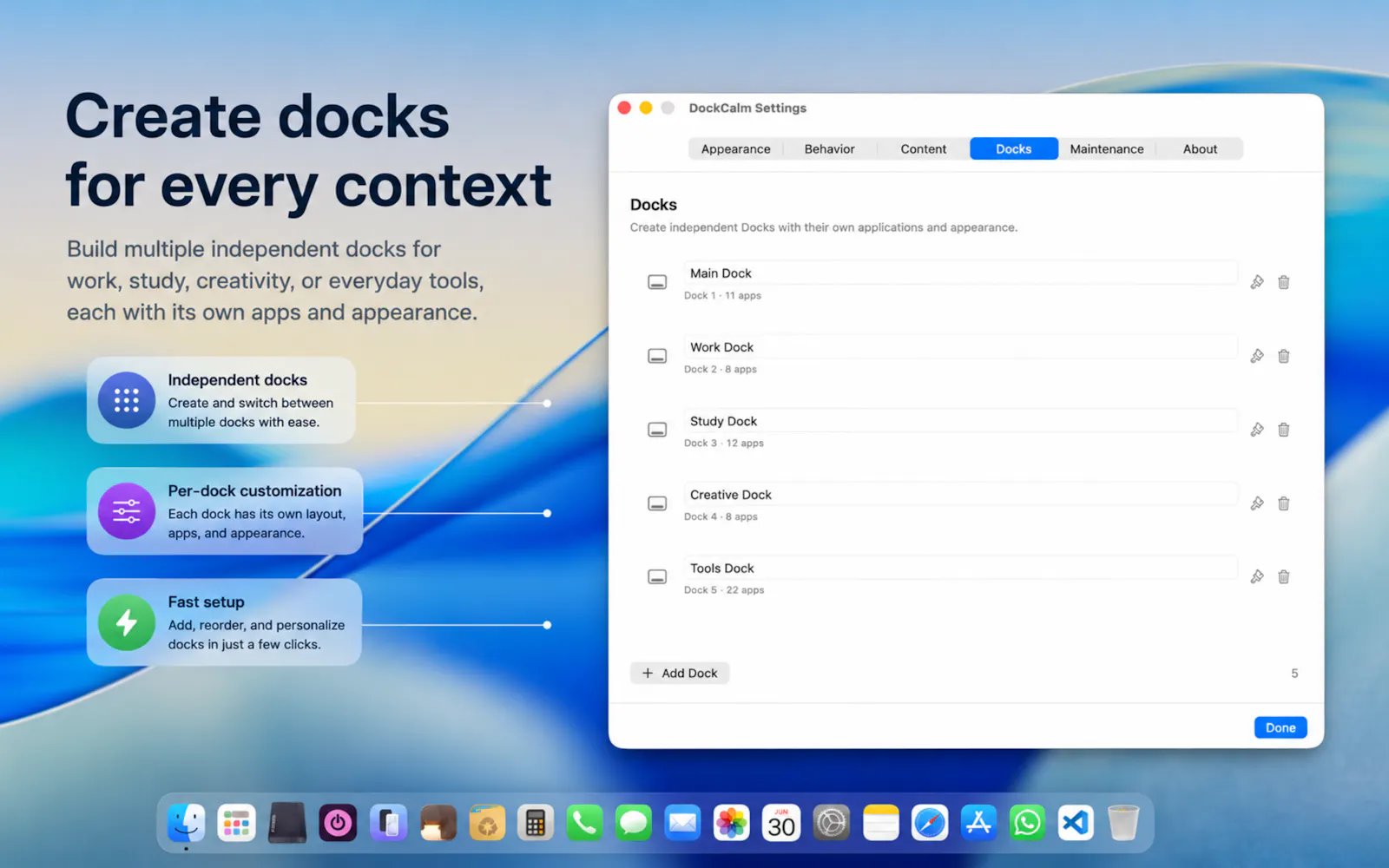Pin the Creative Dock
Image resolution: width=1389 pixels, height=868 pixels.
coord(1256,503)
